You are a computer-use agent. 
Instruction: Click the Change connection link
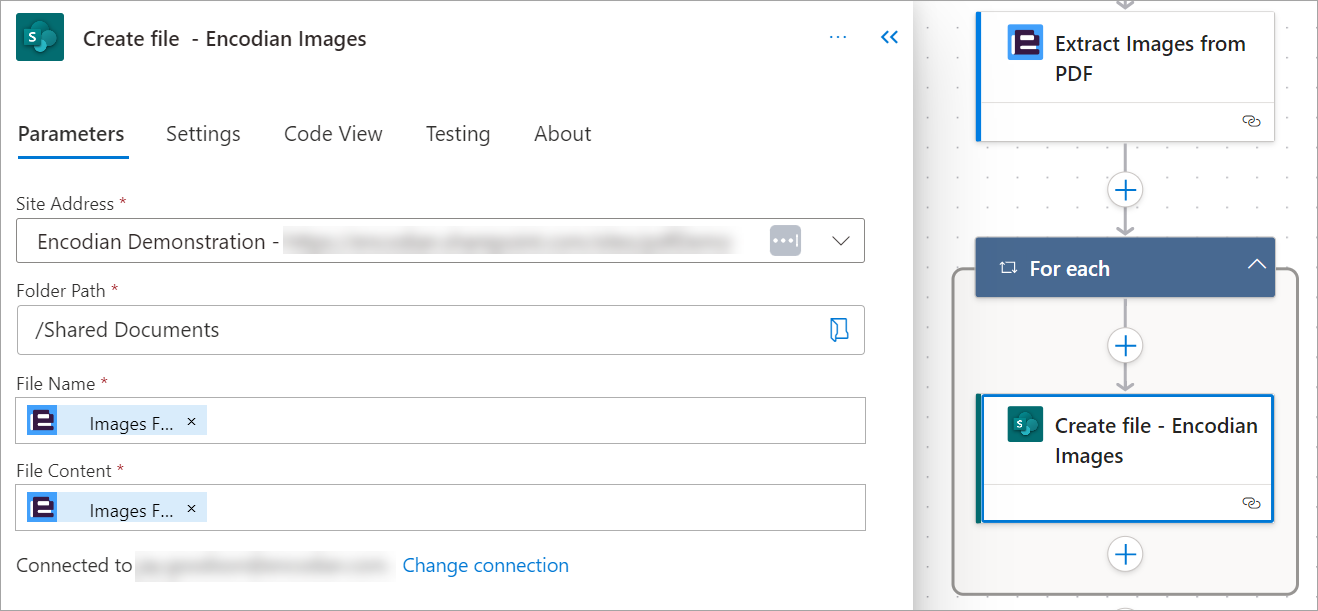coord(486,566)
